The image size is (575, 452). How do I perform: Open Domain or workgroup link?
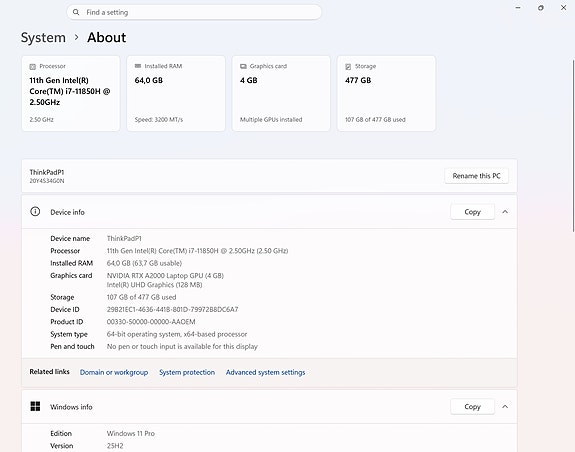[114, 372]
